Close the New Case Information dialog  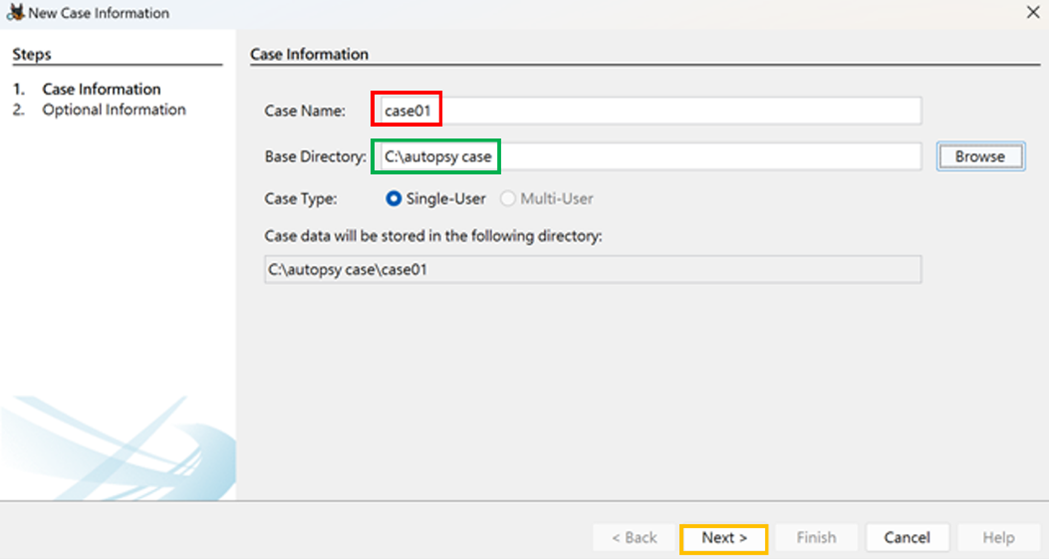point(1032,12)
